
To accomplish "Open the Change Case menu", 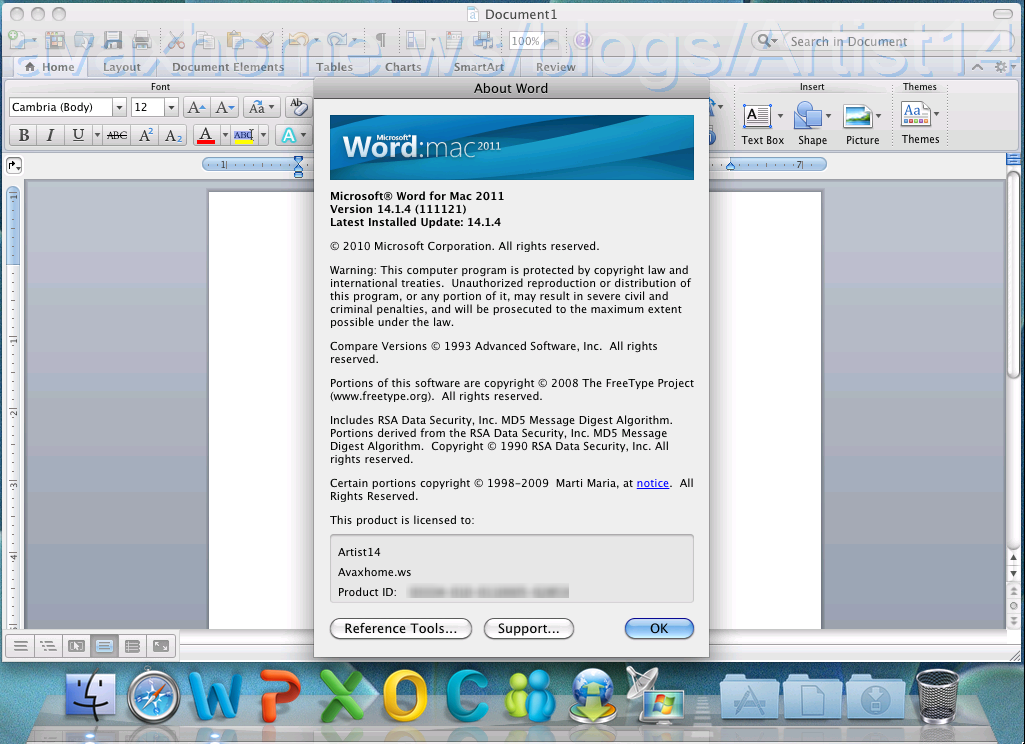I will (261, 107).
